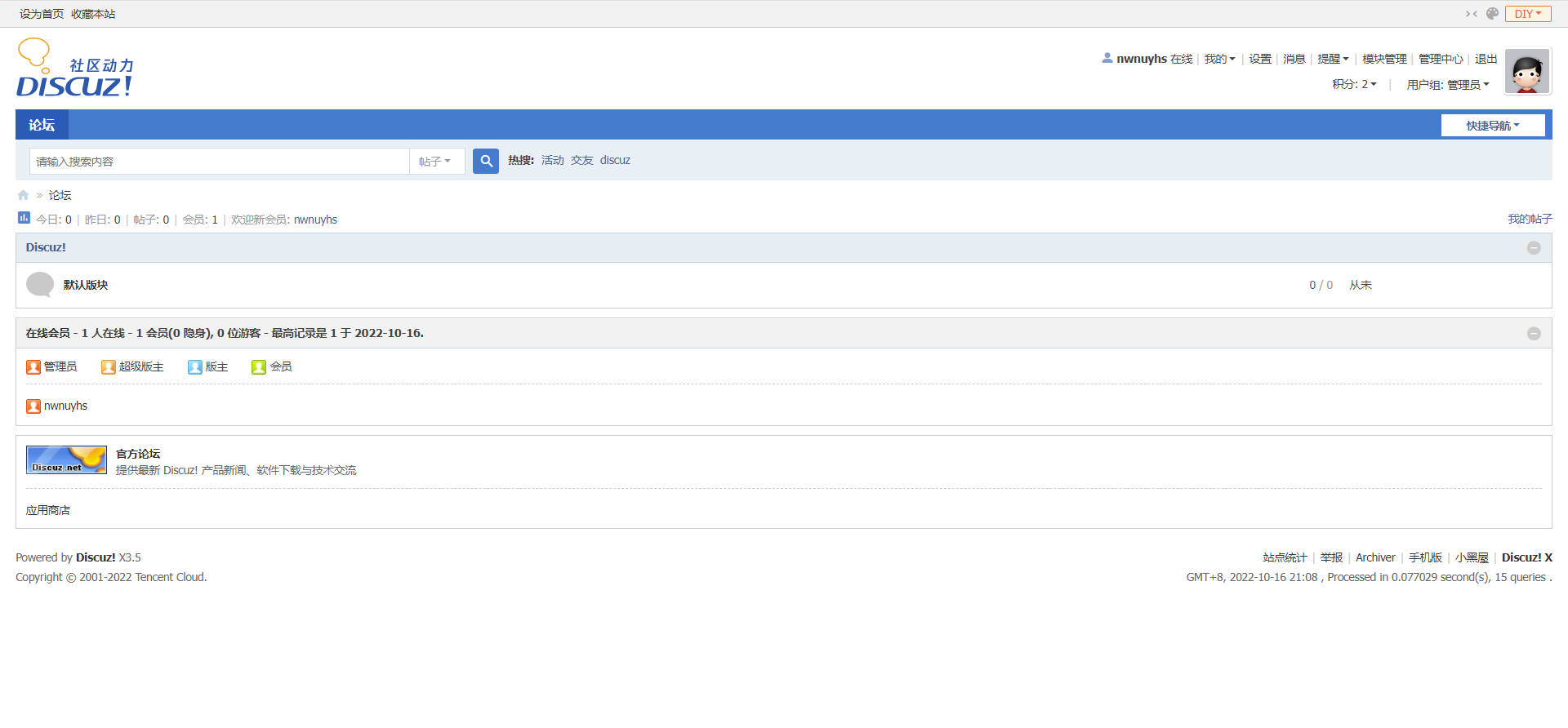The image size is (1568, 728).
Task: Expand the 用户组: 管理员 dropdown
Action: [1448, 85]
